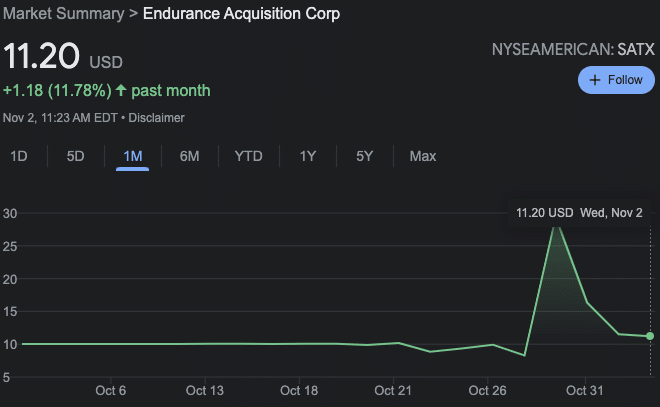Click the 25 y-axis label
The image size is (660, 407).
(10, 246)
